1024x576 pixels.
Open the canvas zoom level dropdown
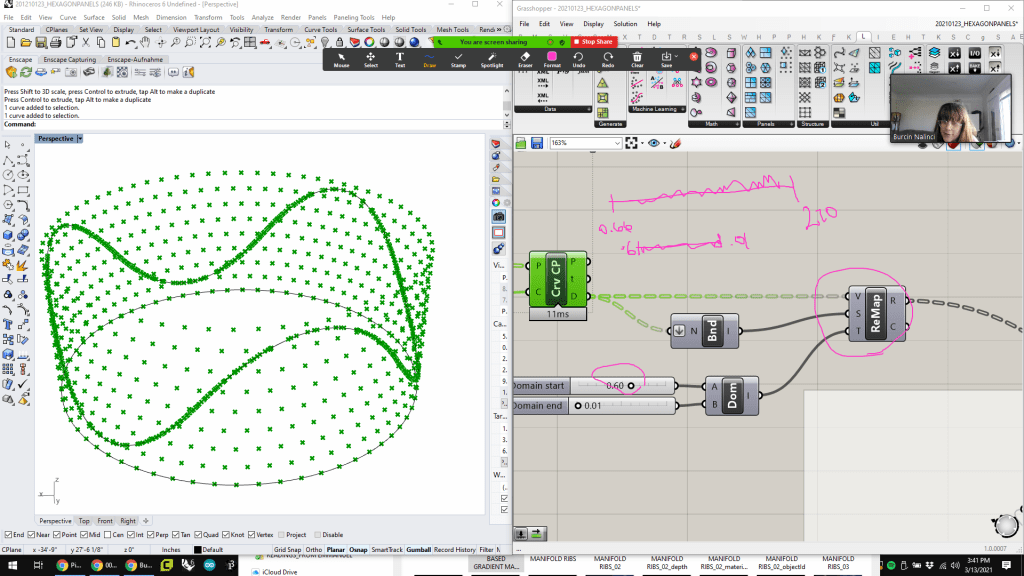click(616, 143)
